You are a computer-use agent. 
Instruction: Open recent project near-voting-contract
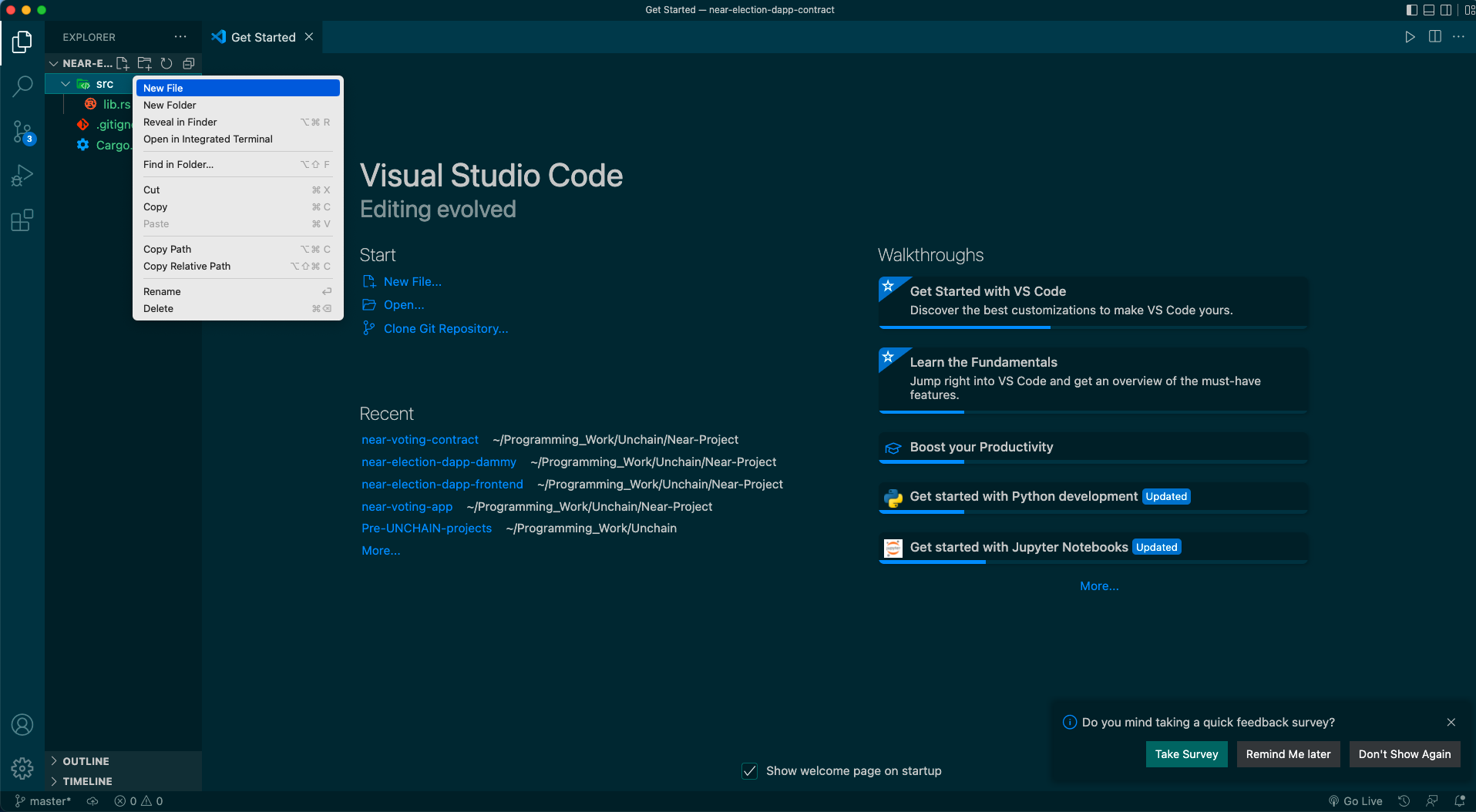(x=420, y=440)
